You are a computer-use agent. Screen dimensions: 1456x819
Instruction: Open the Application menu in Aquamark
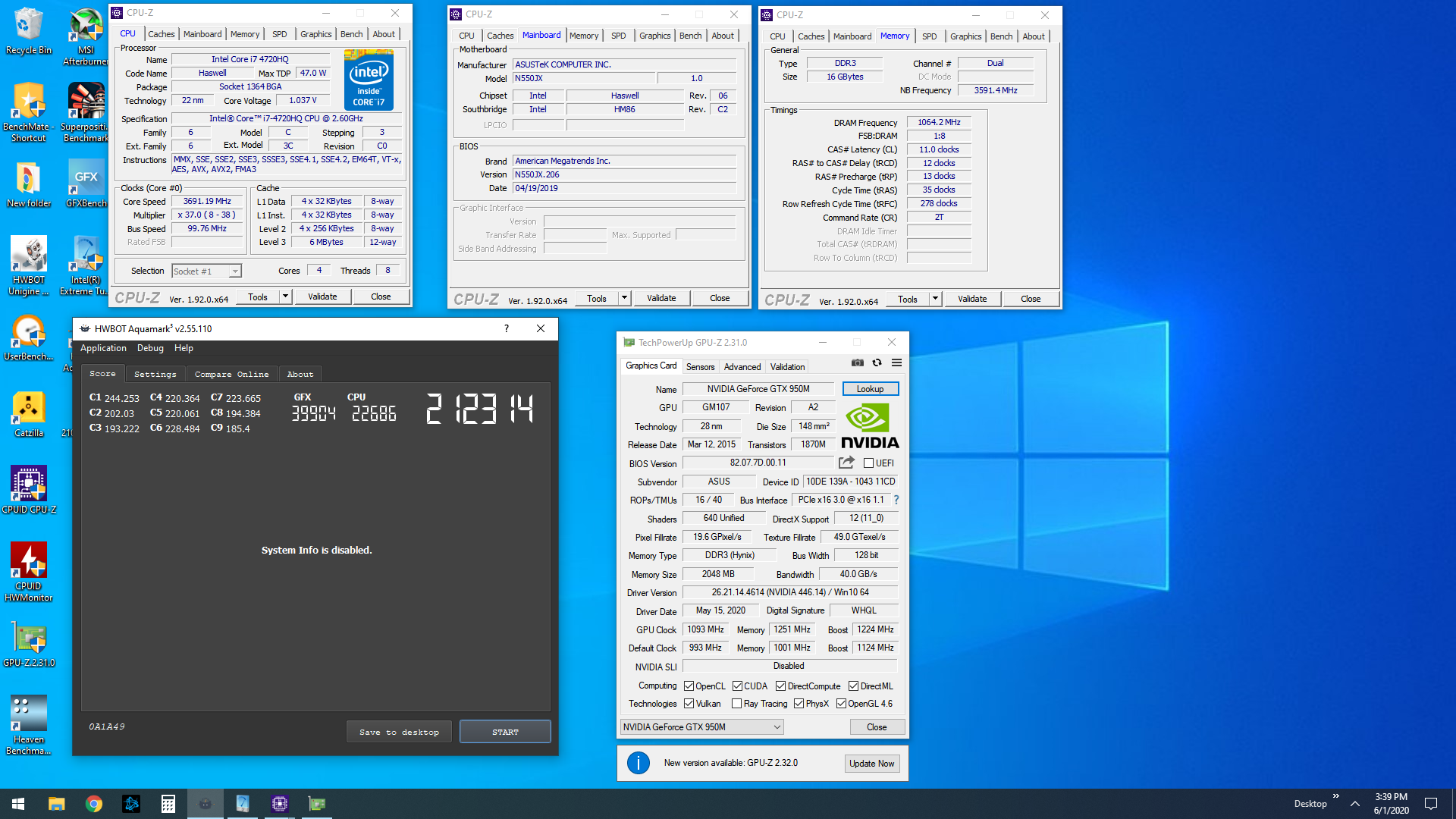(x=103, y=348)
